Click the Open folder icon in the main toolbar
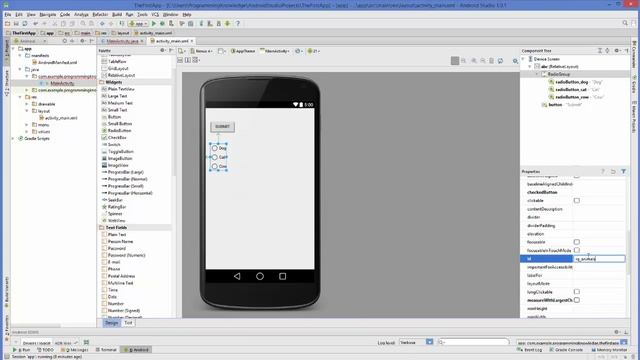 [x=7, y=24]
